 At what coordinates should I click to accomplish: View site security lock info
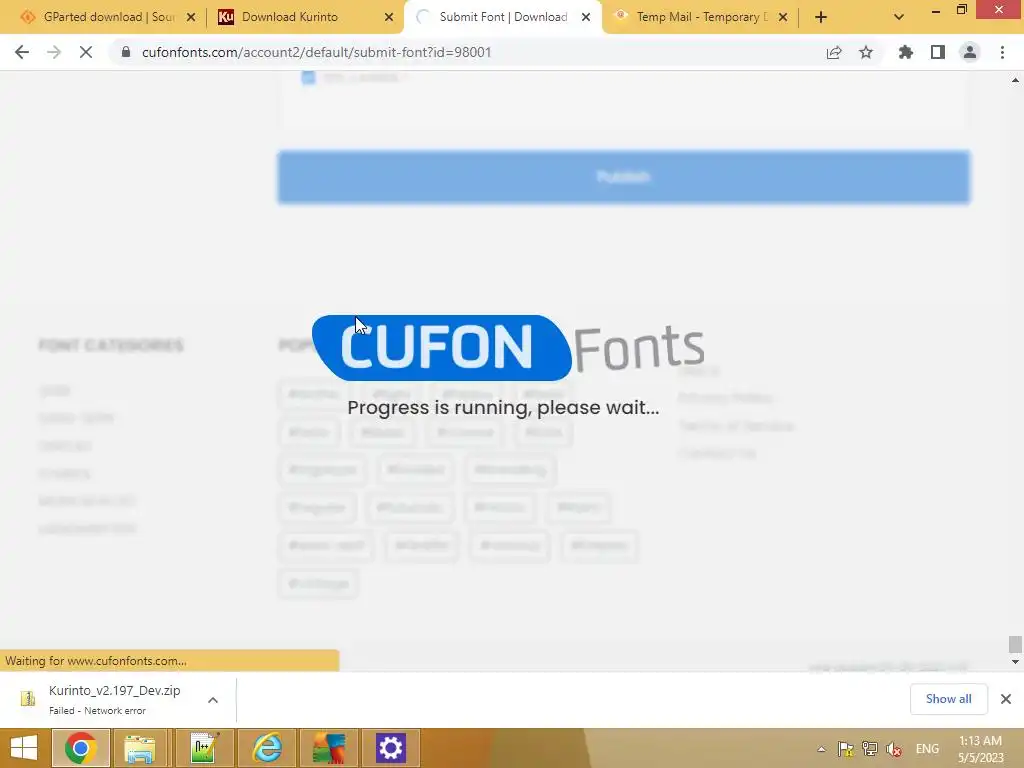pos(126,52)
